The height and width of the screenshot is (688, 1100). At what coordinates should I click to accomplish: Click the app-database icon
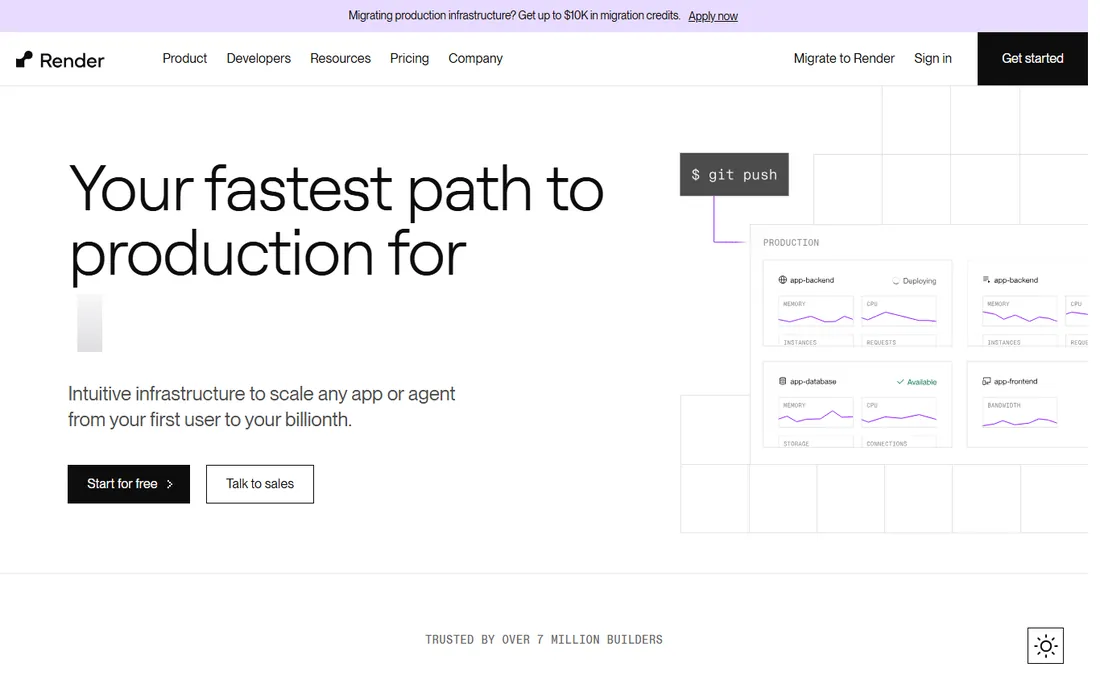coord(782,382)
